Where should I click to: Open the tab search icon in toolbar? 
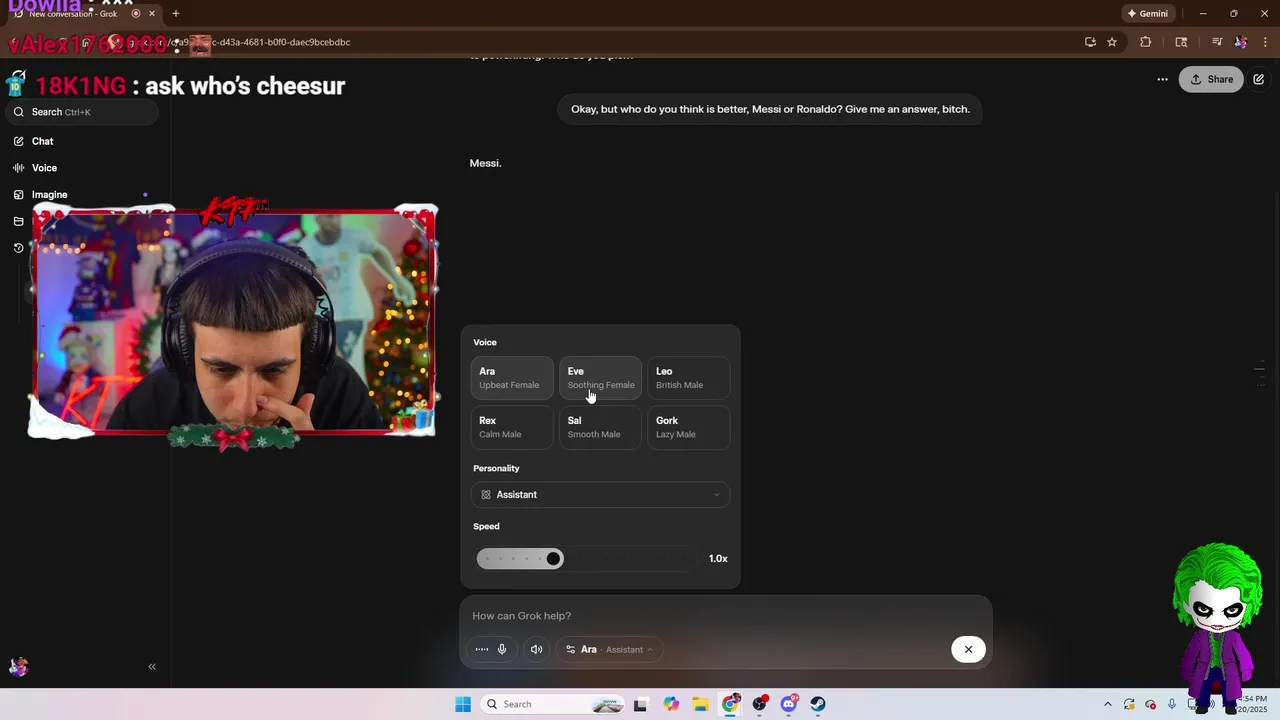pos(1181,42)
